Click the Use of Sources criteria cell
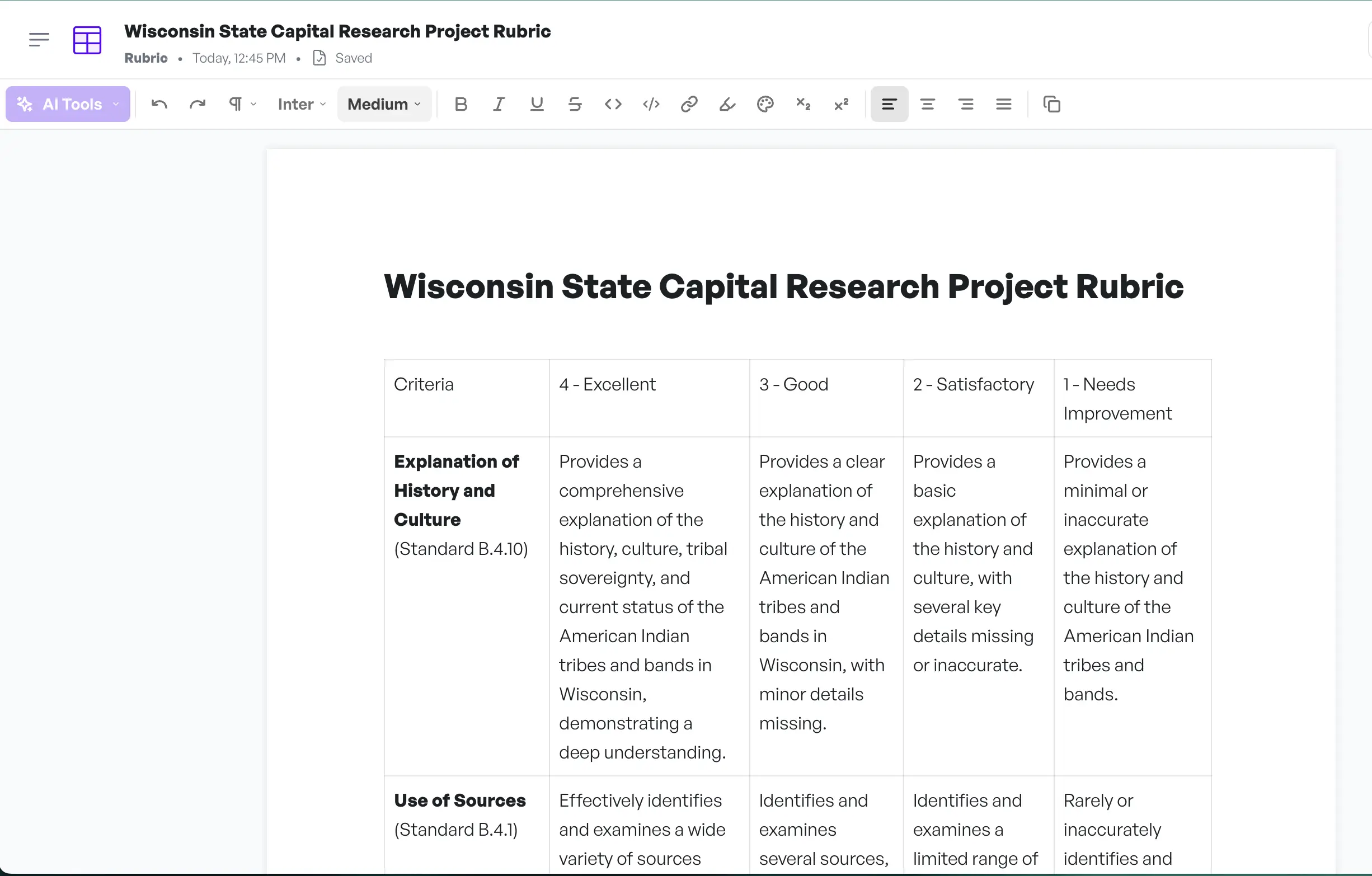This screenshot has height=876, width=1372. (x=467, y=825)
